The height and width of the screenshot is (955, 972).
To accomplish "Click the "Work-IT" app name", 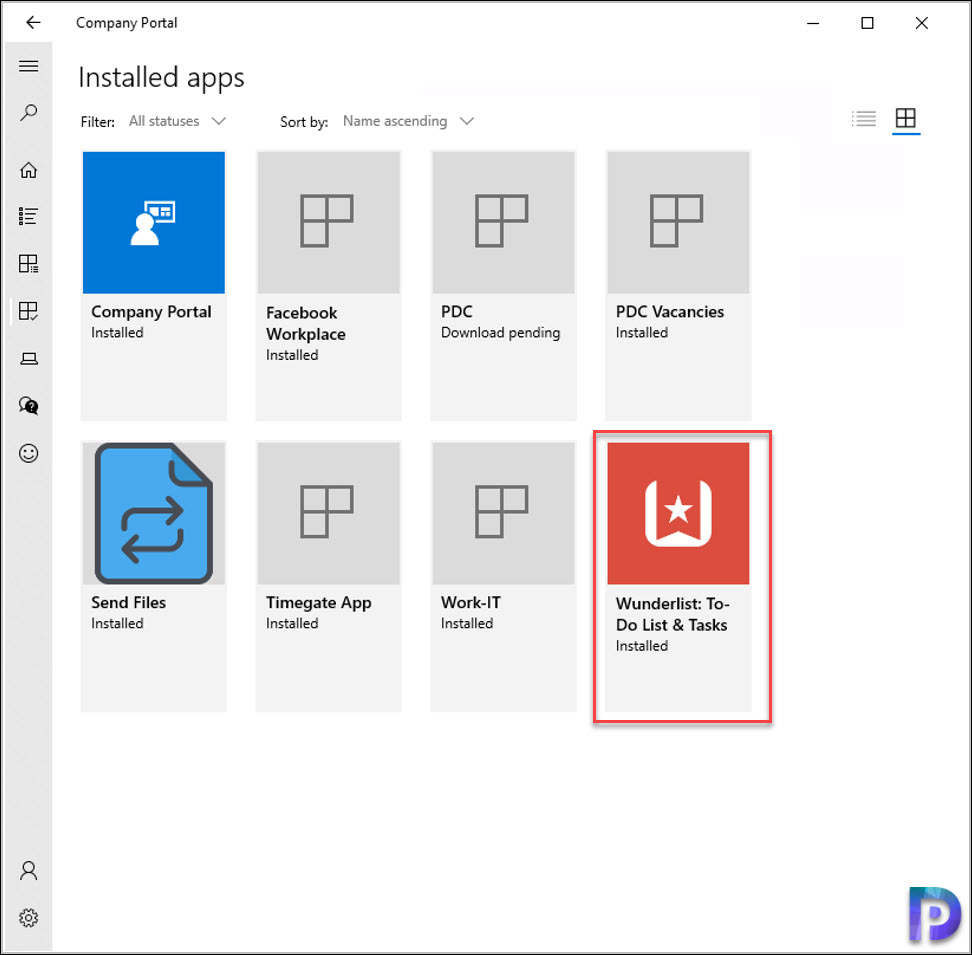I will (471, 602).
